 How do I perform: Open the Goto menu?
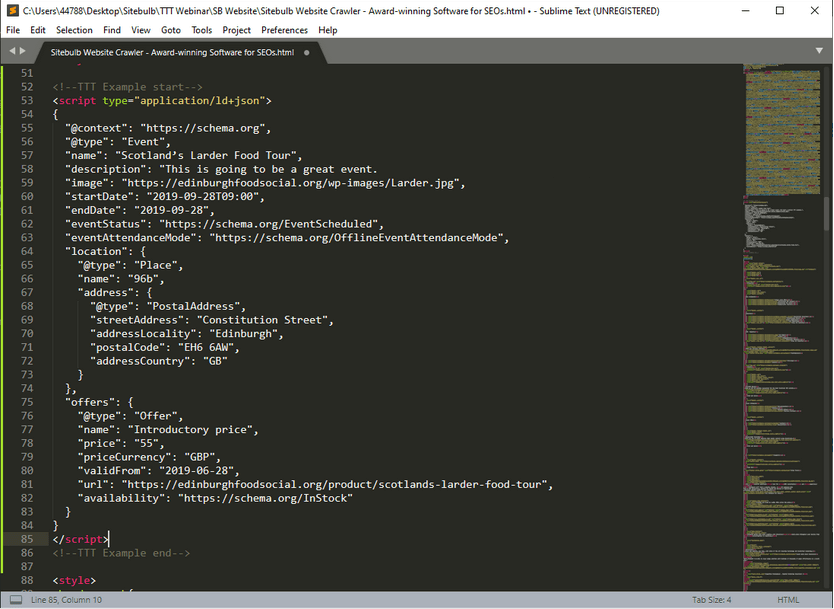tap(171, 30)
